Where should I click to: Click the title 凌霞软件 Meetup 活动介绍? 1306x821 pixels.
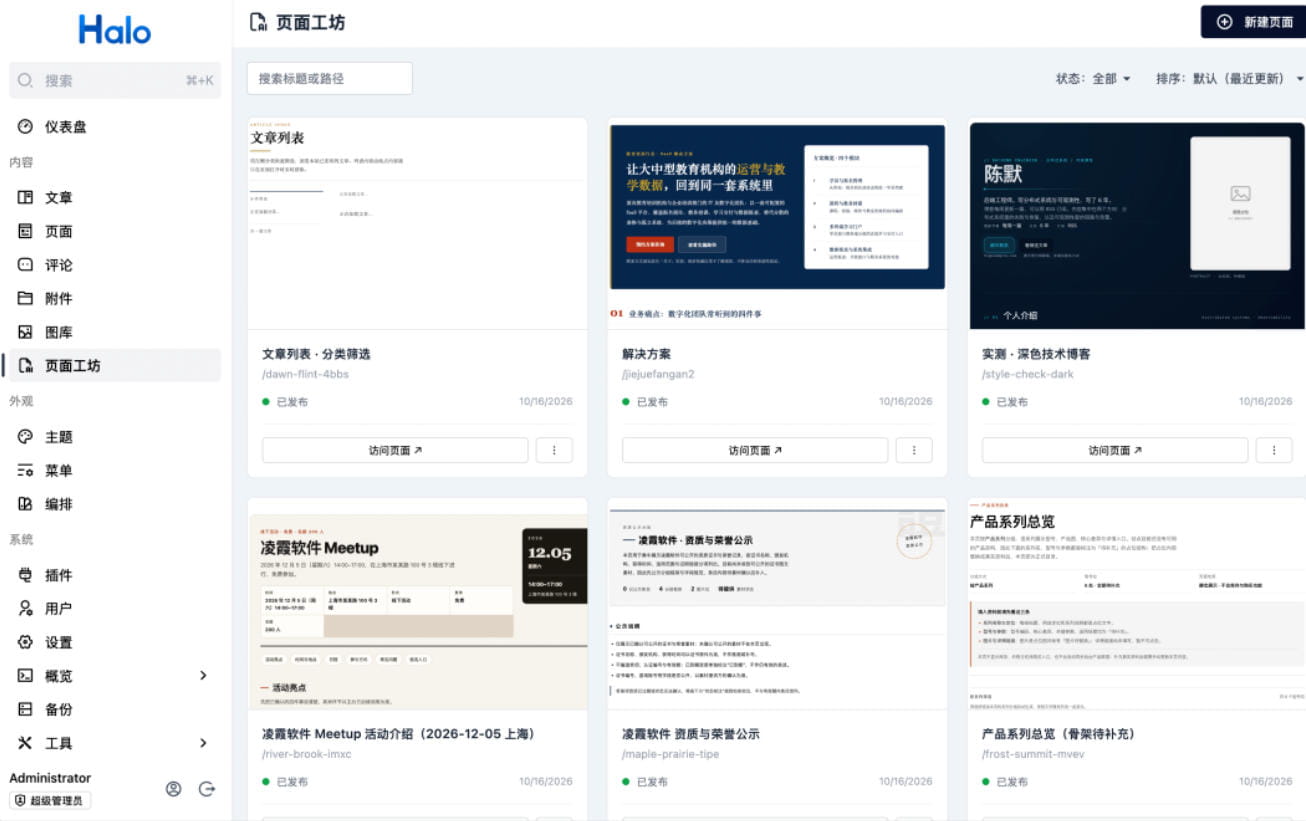click(398, 734)
